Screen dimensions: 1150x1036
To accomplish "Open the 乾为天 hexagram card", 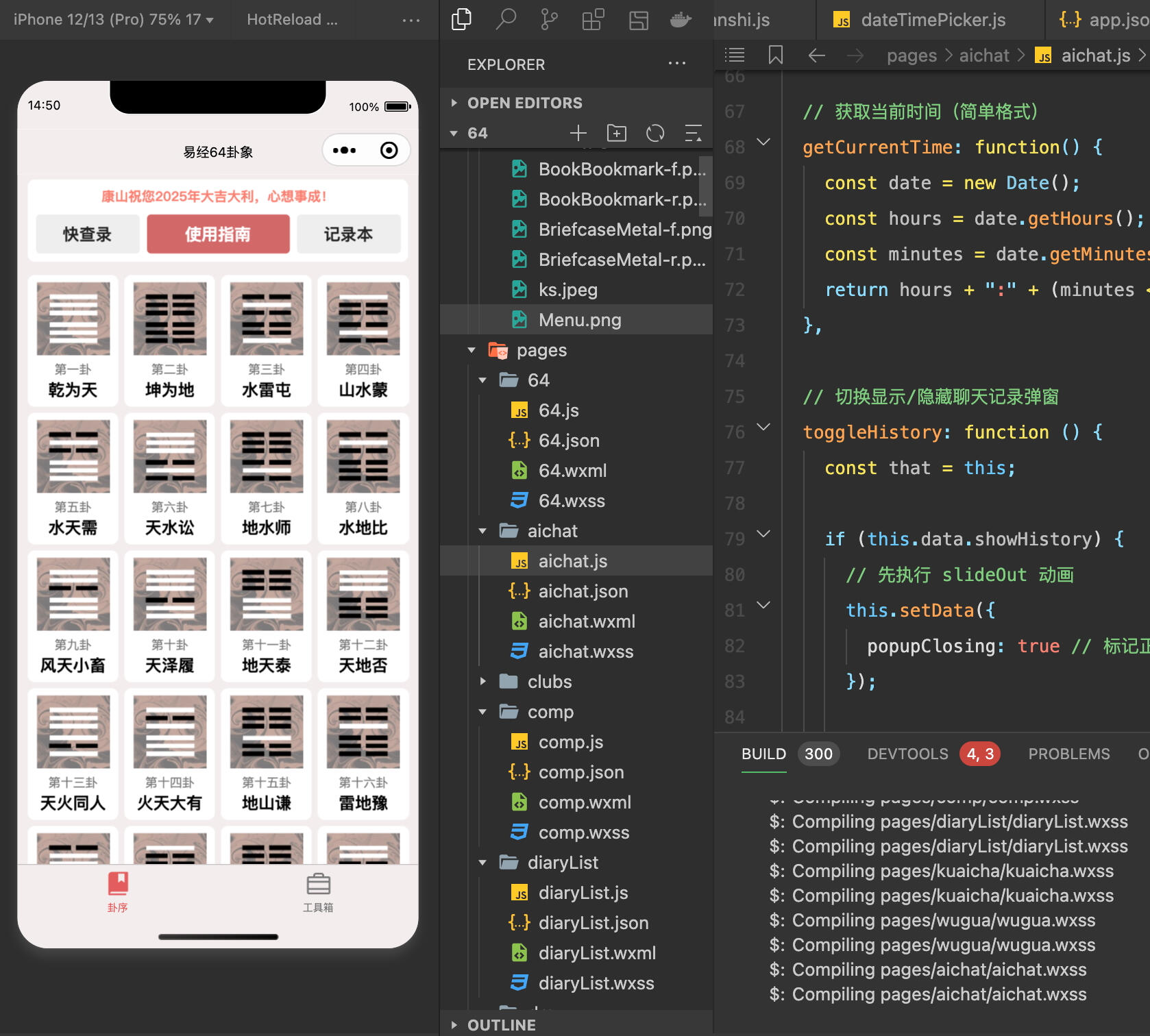I will coord(73,341).
